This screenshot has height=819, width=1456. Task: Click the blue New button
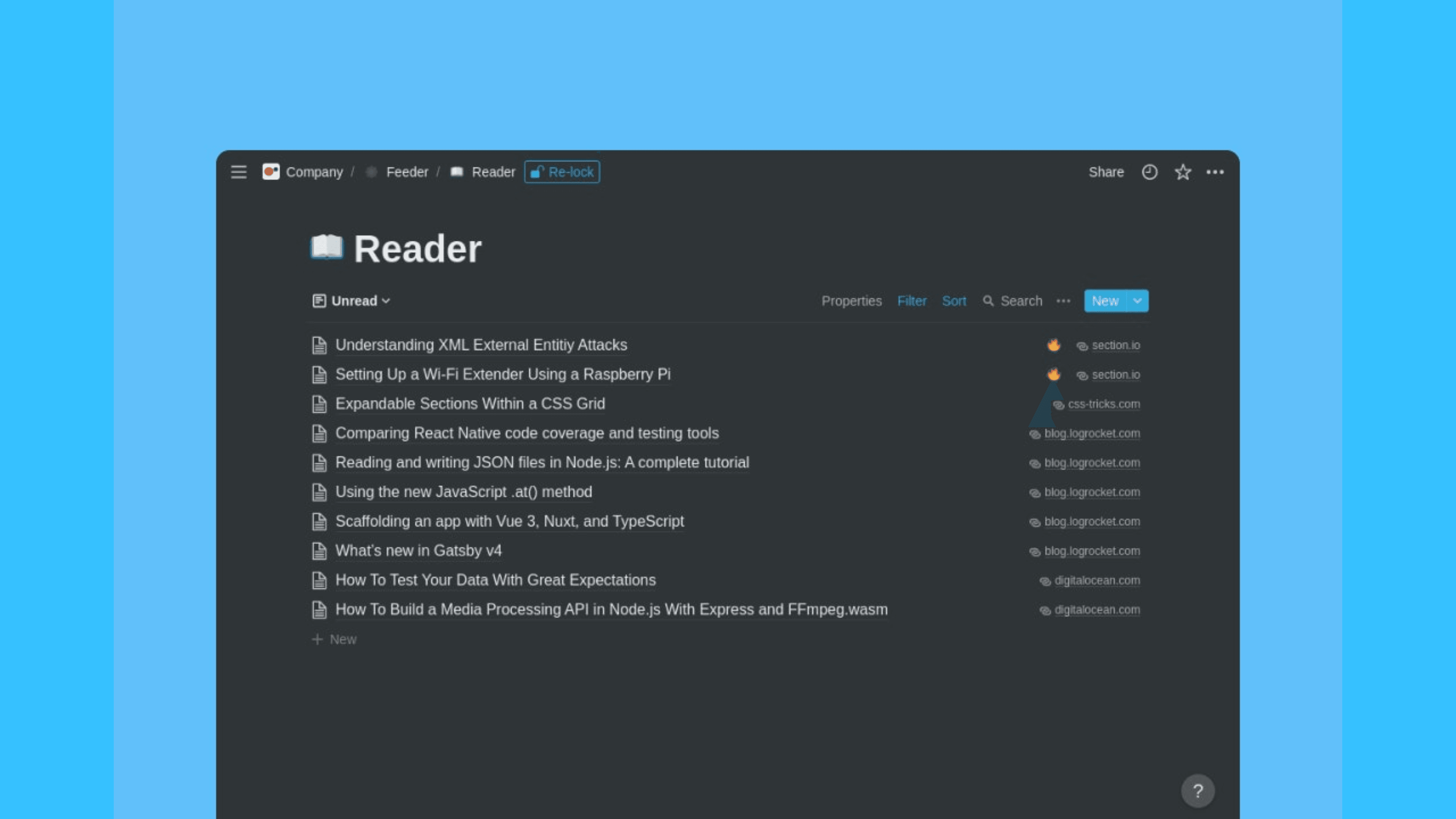coord(1105,301)
